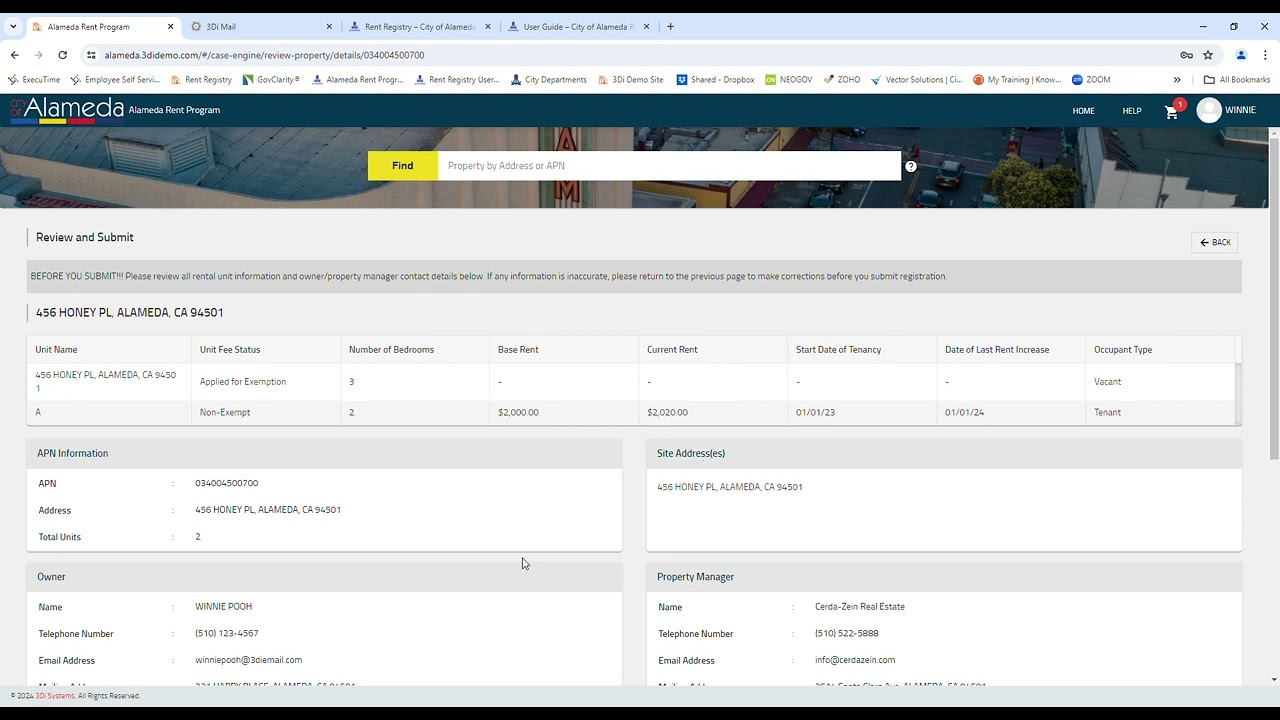1280x720 pixels.
Task: Click in Property by Address or APN field
Action: tap(669, 166)
